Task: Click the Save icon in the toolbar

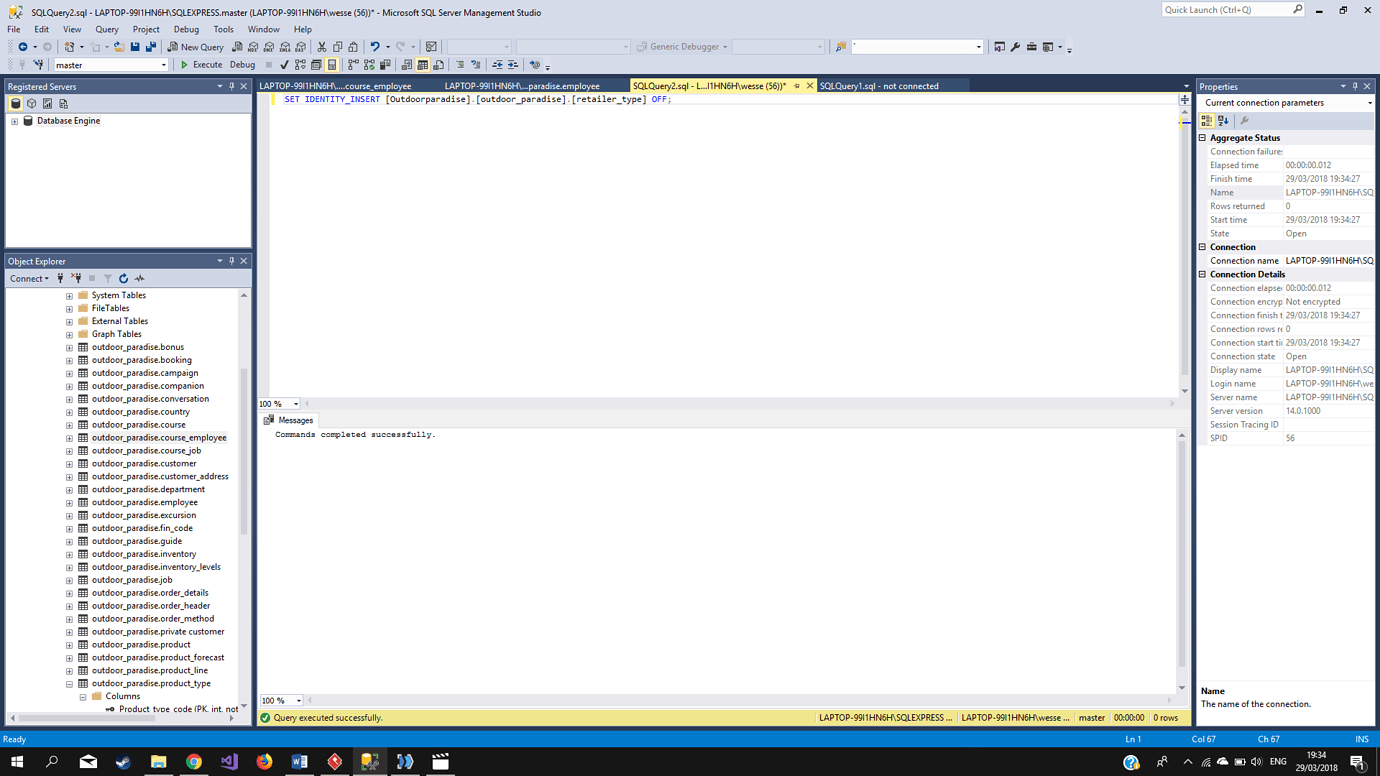Action: pos(135,47)
